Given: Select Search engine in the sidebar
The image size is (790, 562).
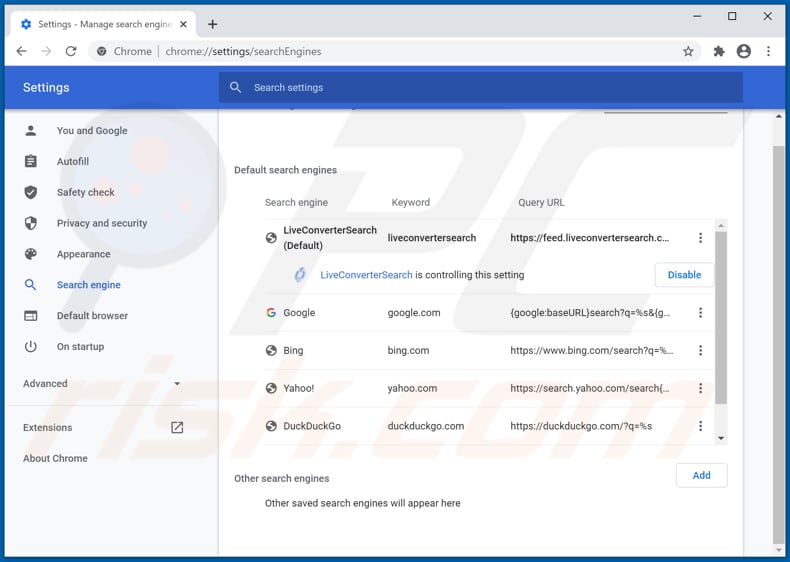Looking at the screenshot, I should [89, 285].
